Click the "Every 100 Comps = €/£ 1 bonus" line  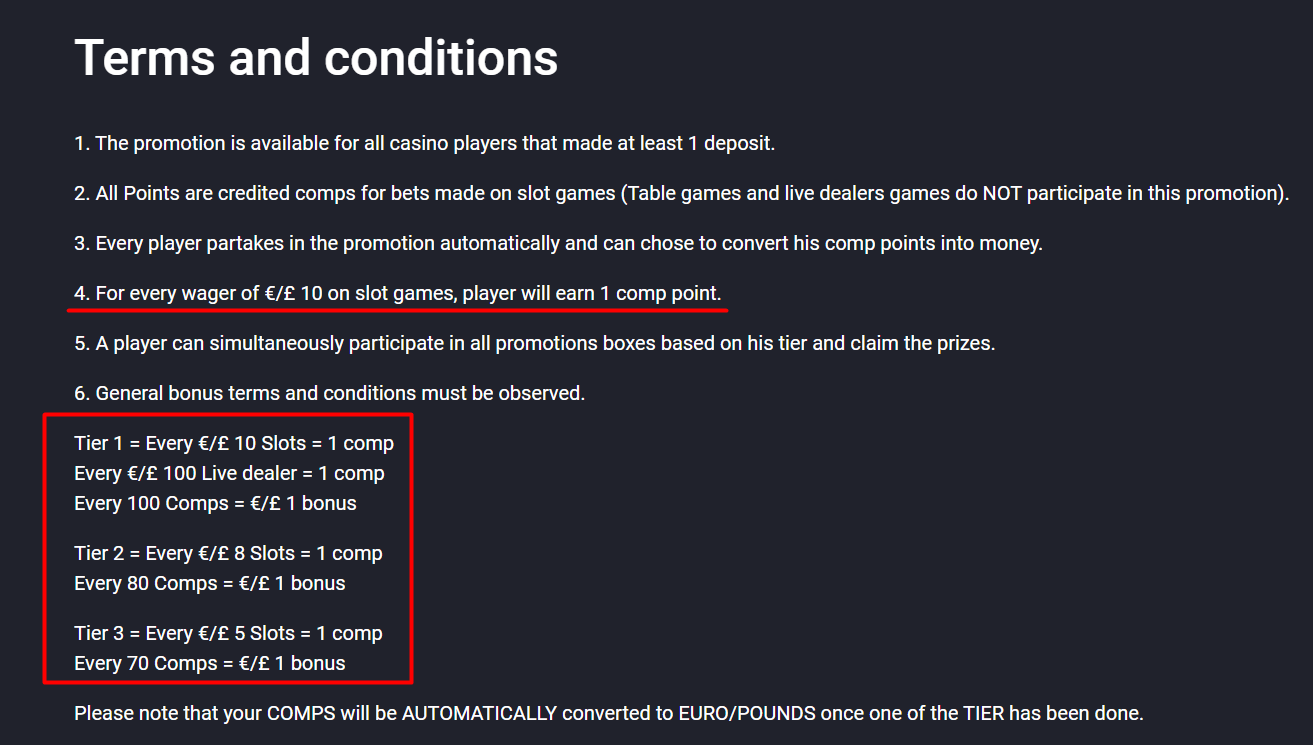click(215, 503)
